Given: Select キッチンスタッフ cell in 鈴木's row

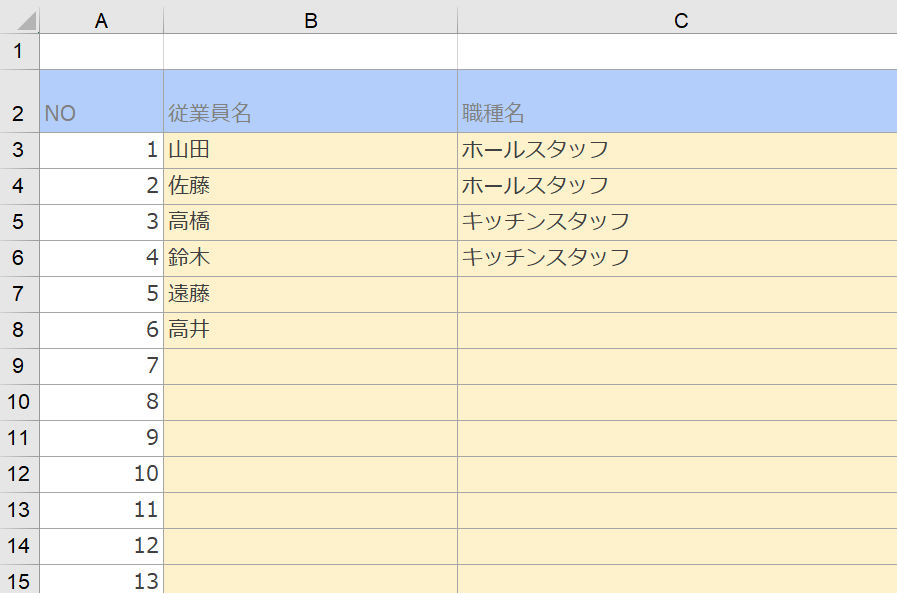Looking at the screenshot, I should point(677,258).
